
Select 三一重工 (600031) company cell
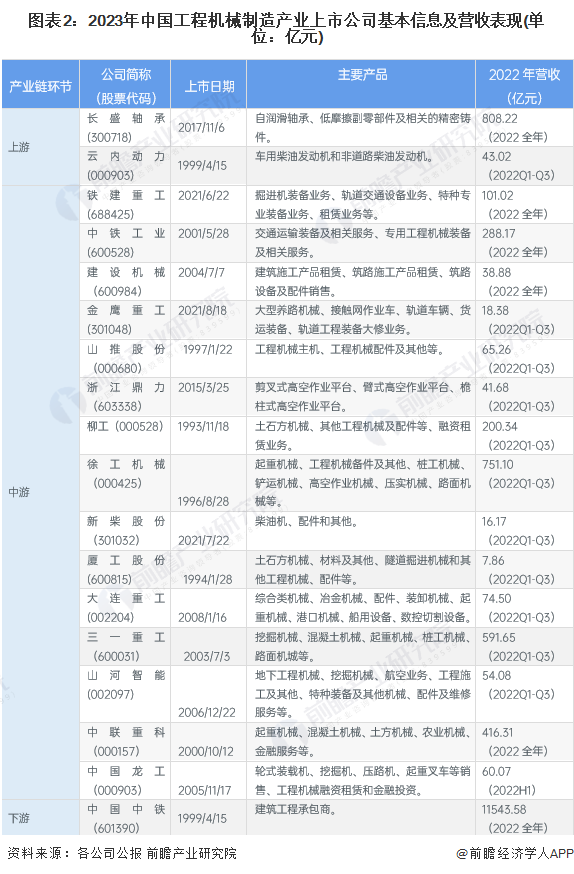tap(125, 647)
